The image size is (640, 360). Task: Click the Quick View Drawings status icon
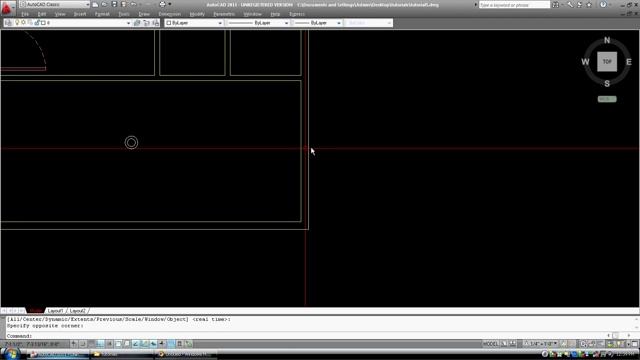click(513, 344)
